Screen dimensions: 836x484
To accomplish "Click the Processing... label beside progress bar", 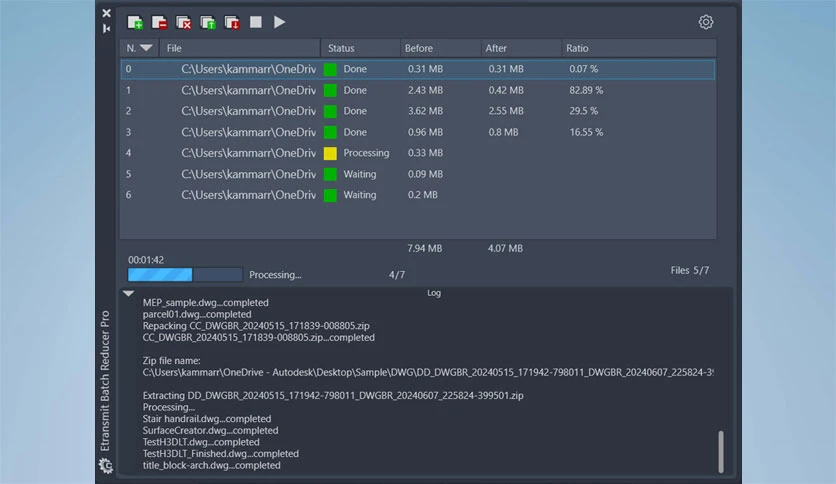I will coord(275,275).
